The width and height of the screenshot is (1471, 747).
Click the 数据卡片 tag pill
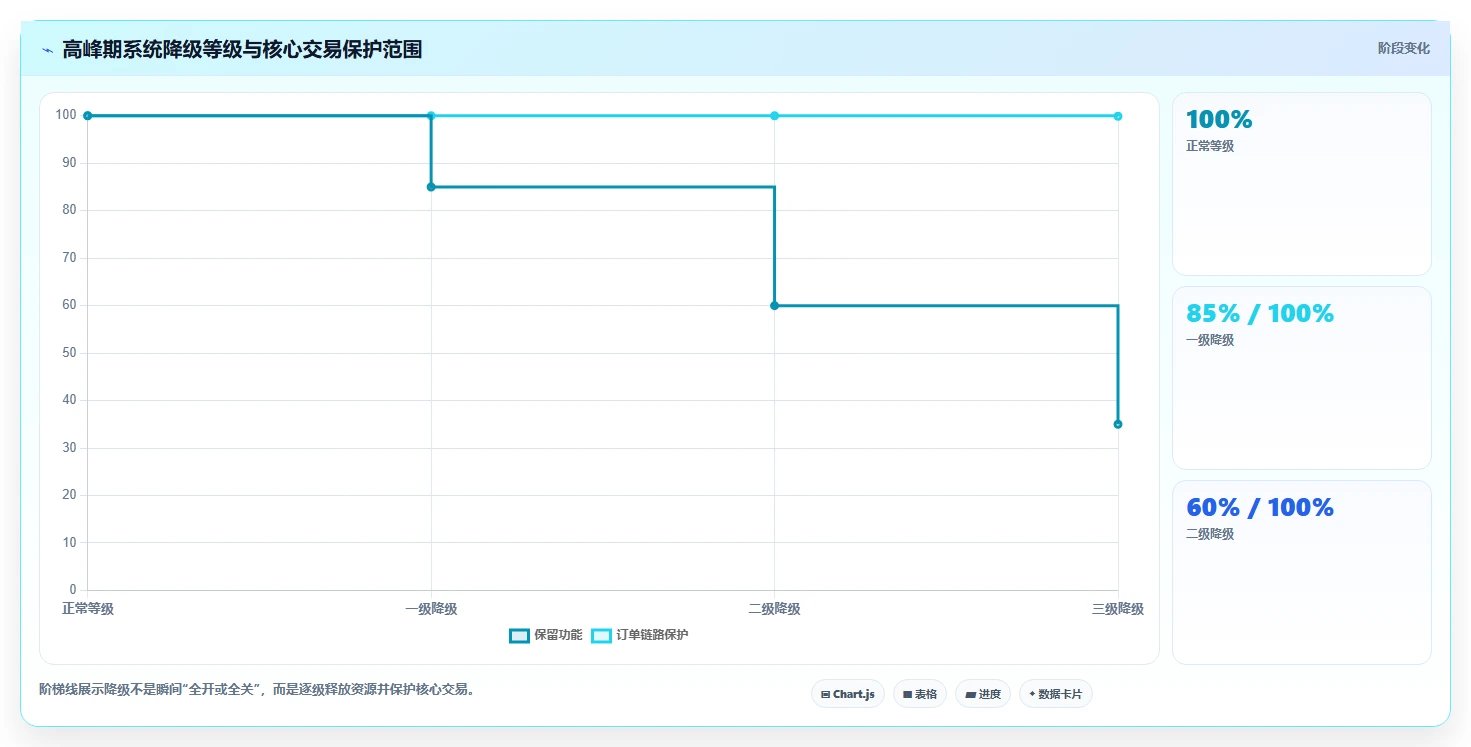[x=1056, y=694]
